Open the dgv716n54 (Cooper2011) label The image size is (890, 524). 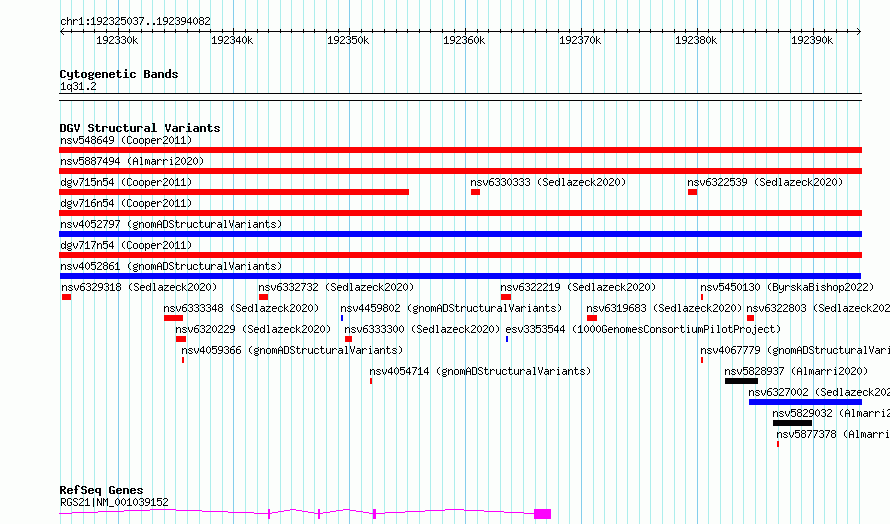point(126,203)
